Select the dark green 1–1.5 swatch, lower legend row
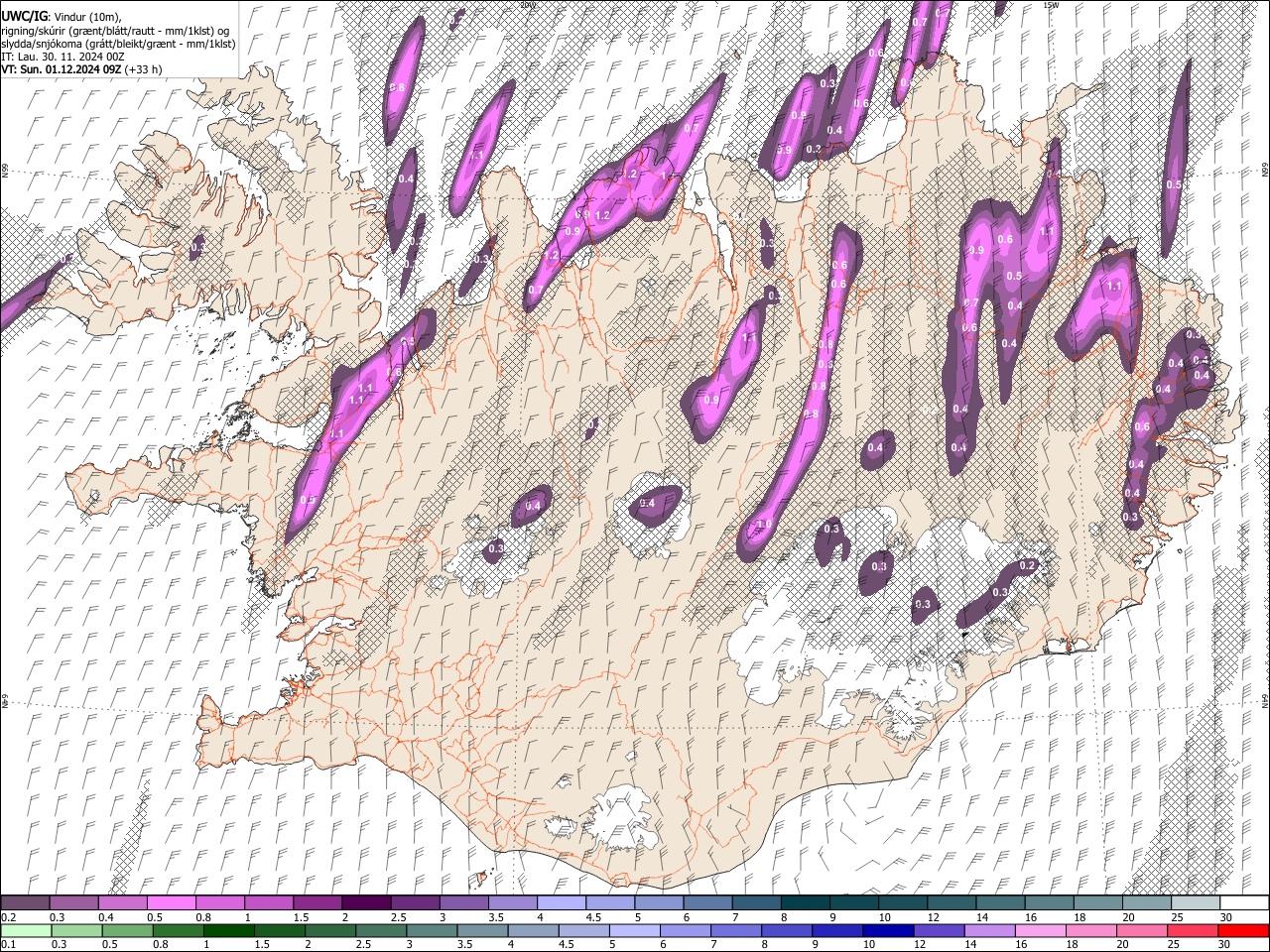This screenshot has height=952, width=1270. [x=229, y=930]
